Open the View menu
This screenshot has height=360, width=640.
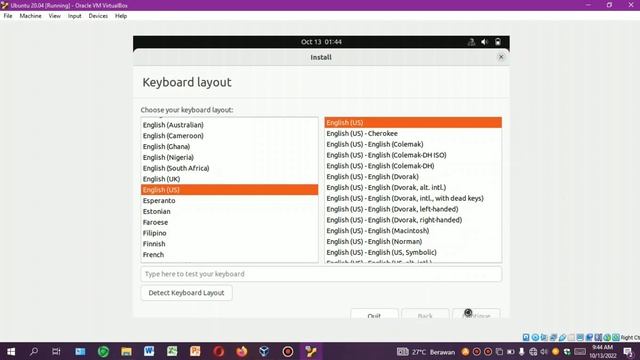pos(54,16)
